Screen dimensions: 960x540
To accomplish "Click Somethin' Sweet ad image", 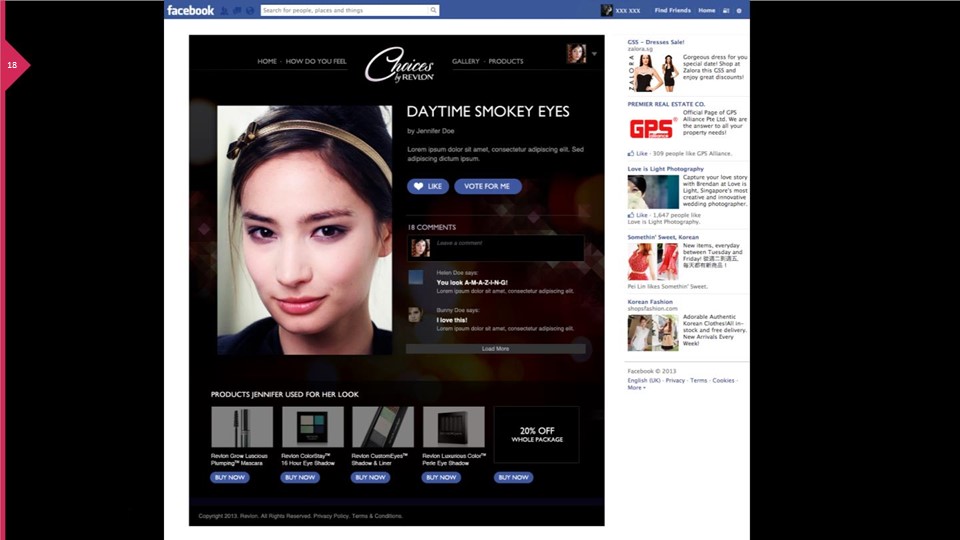I will pos(653,261).
